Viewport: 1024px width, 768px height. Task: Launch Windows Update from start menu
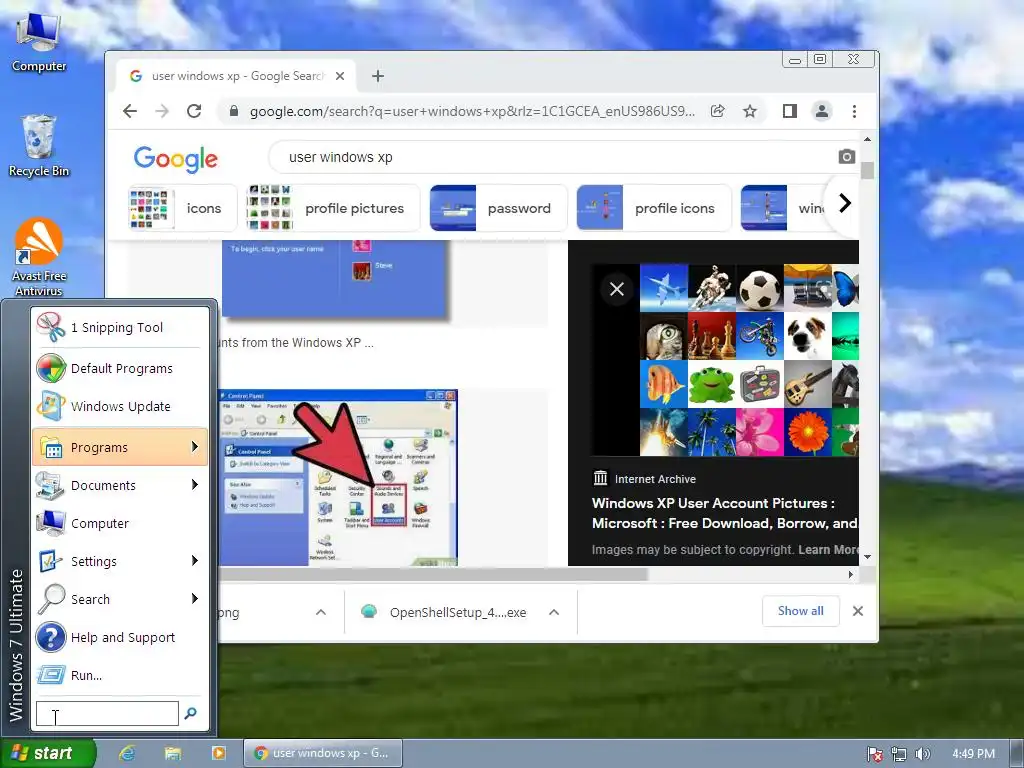click(x=120, y=406)
